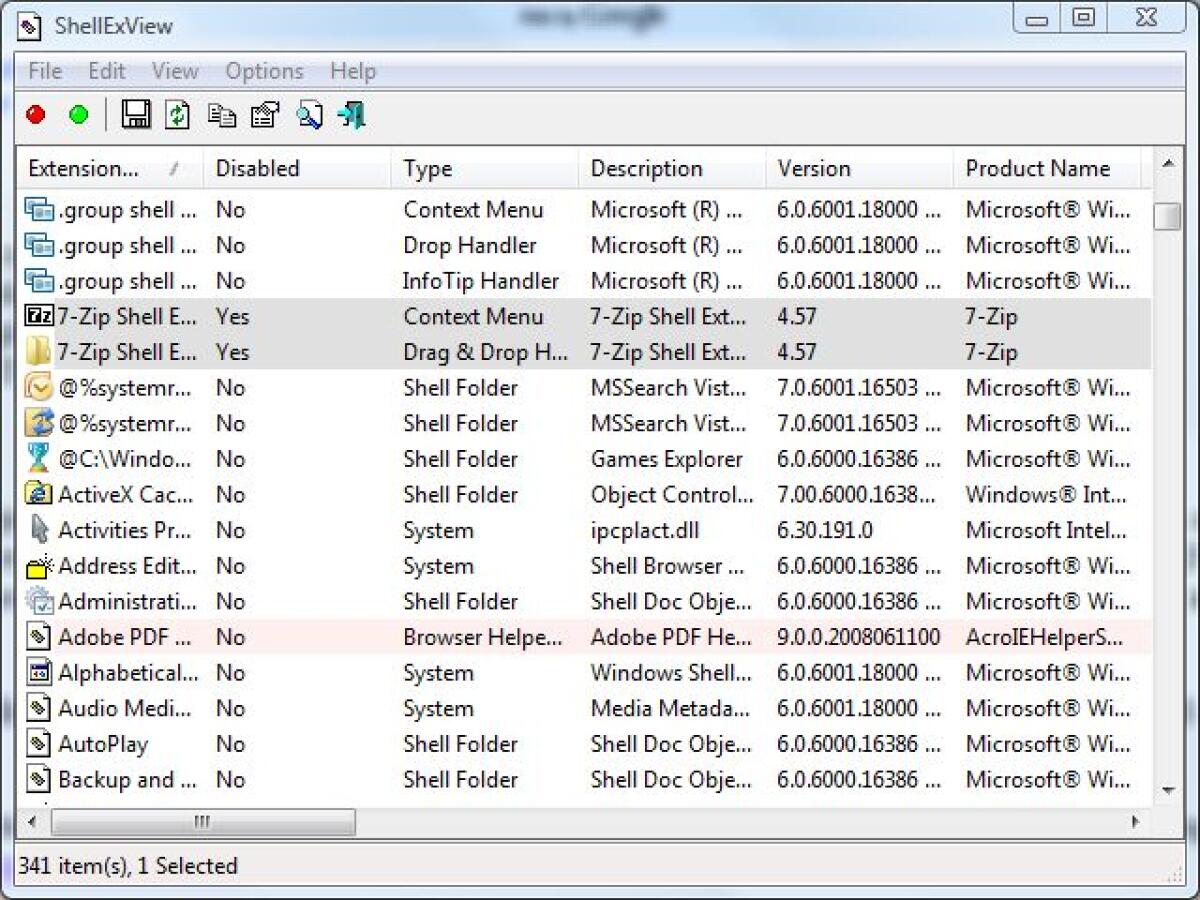The image size is (1200, 900).
Task: Click the green Enable Selected Items icon
Action: coord(79,115)
